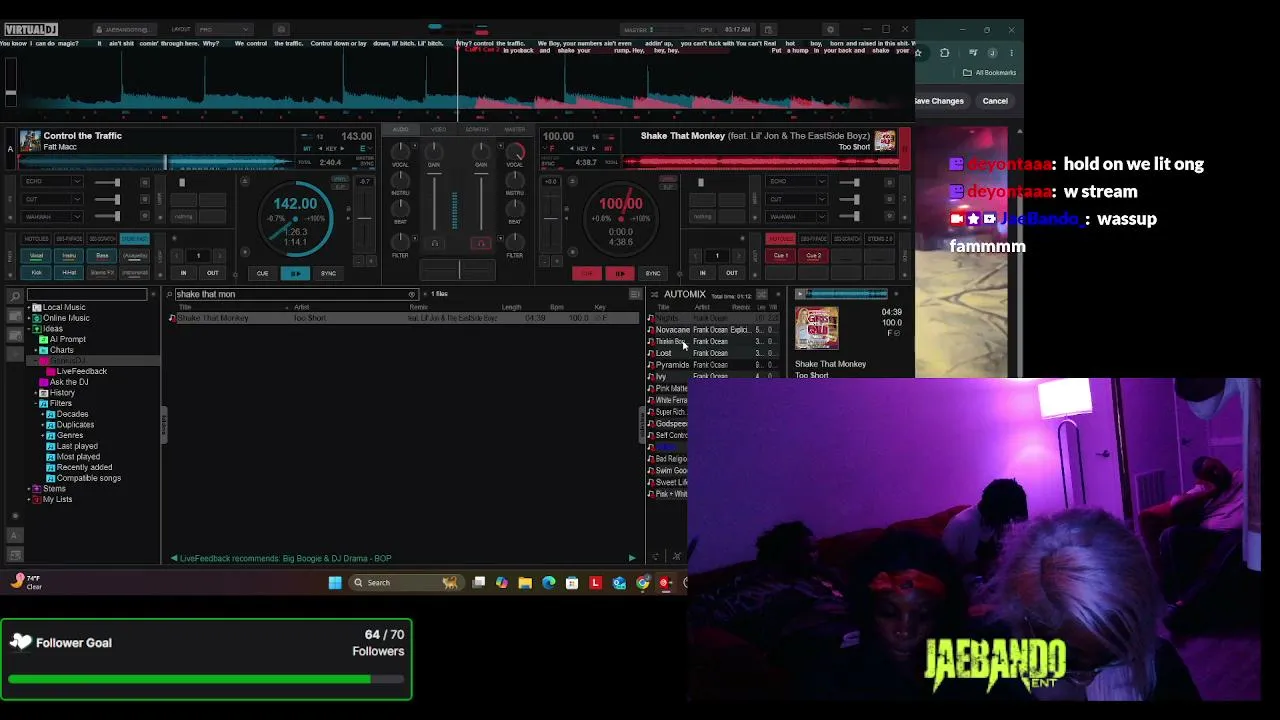Image resolution: width=1280 pixels, height=720 pixels.
Task: Click the right deck FILTER knob
Action: [x=515, y=241]
